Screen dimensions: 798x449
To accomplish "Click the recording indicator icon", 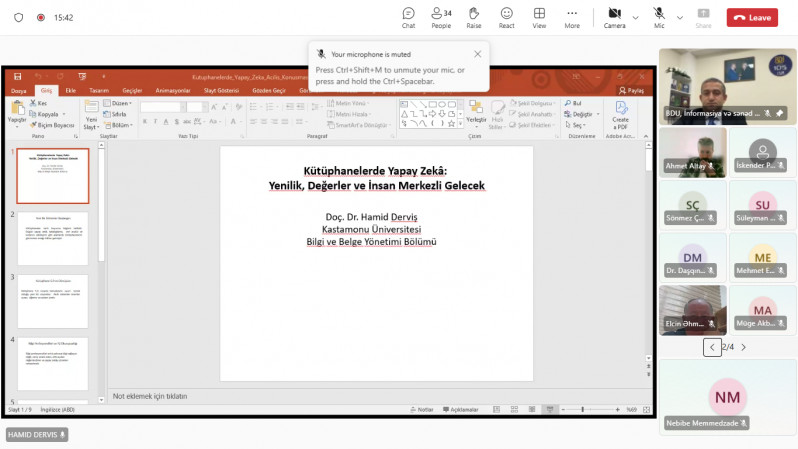I will [41, 18].
